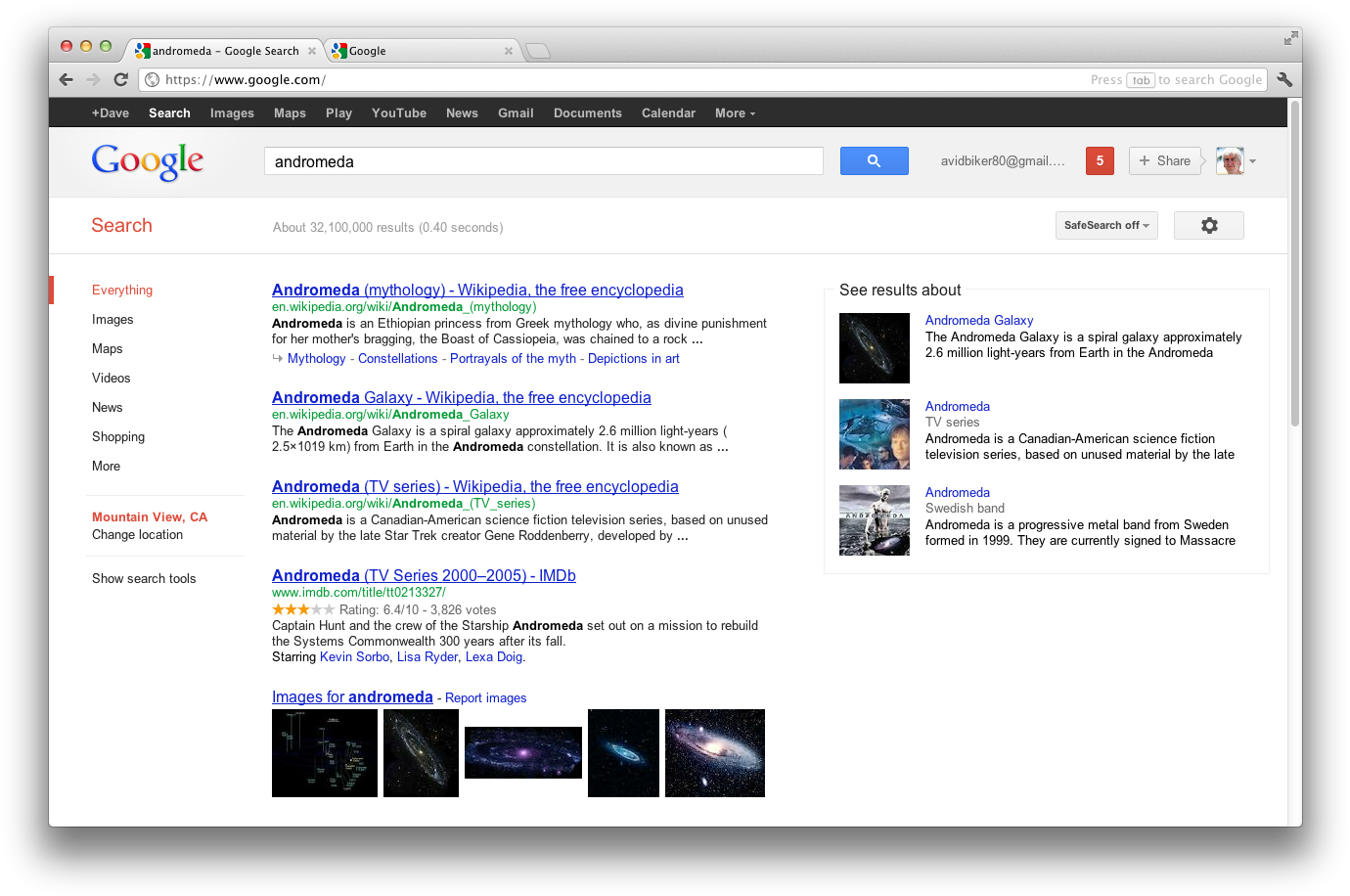Open Play in the top navigation bar

point(338,113)
